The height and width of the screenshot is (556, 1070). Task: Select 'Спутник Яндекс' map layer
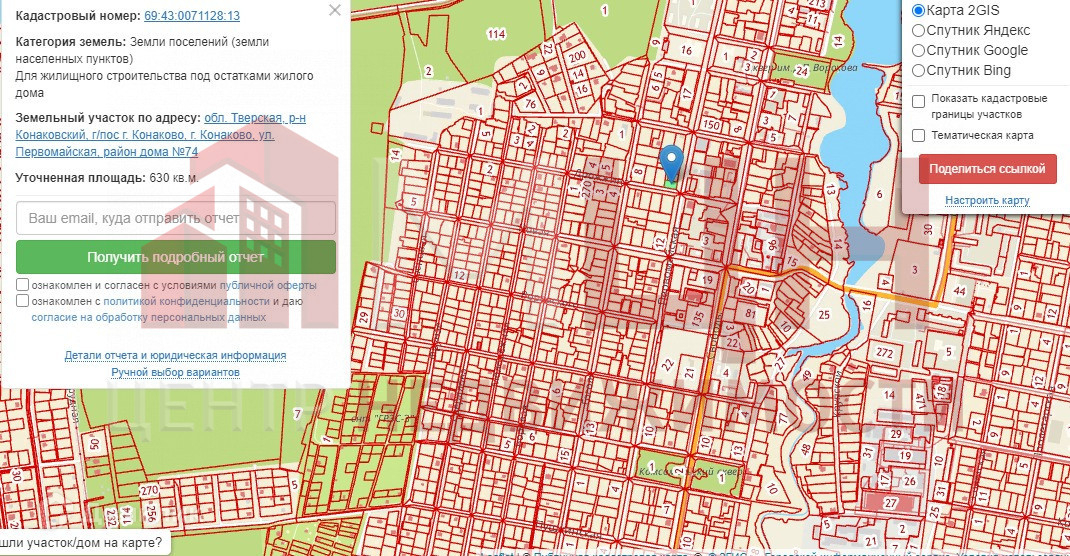pos(919,30)
